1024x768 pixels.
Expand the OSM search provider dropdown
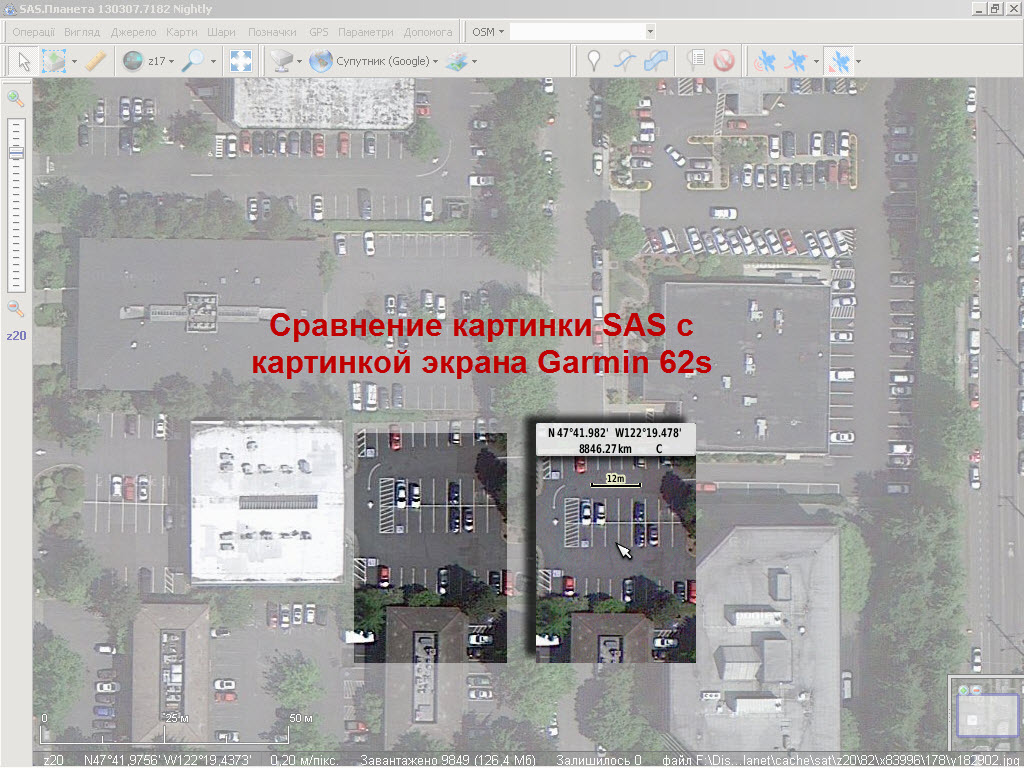point(488,32)
